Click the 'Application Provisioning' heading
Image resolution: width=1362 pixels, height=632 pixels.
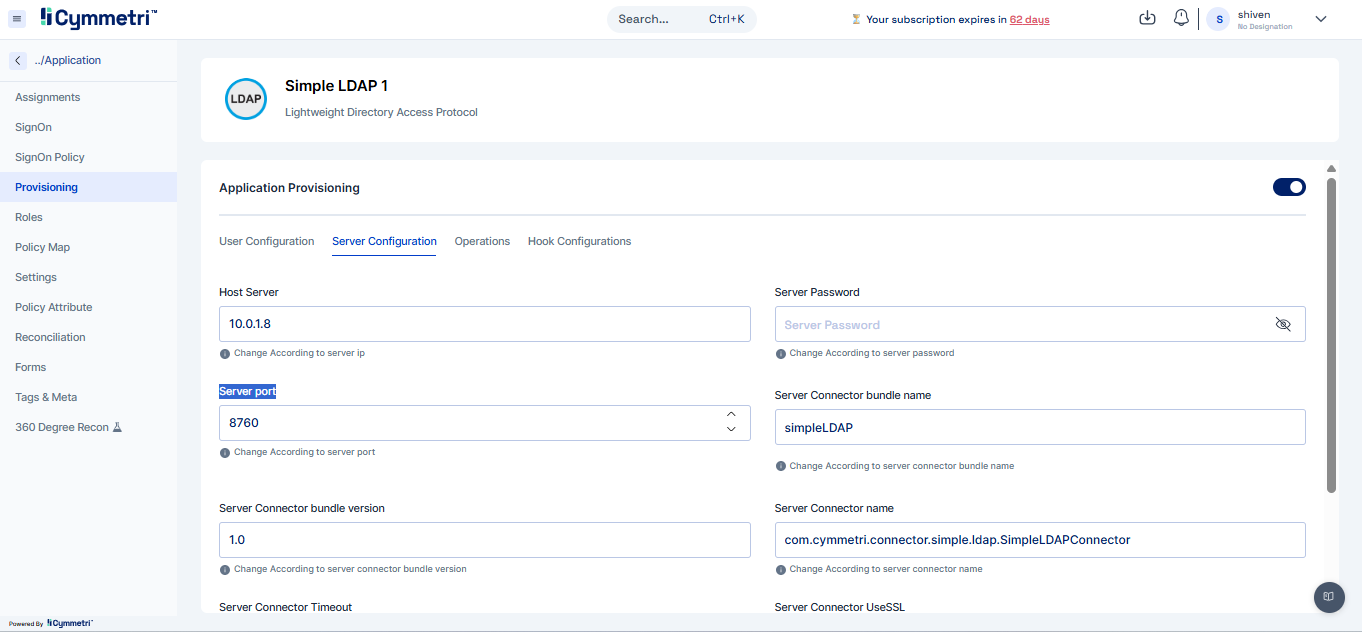[x=289, y=187]
